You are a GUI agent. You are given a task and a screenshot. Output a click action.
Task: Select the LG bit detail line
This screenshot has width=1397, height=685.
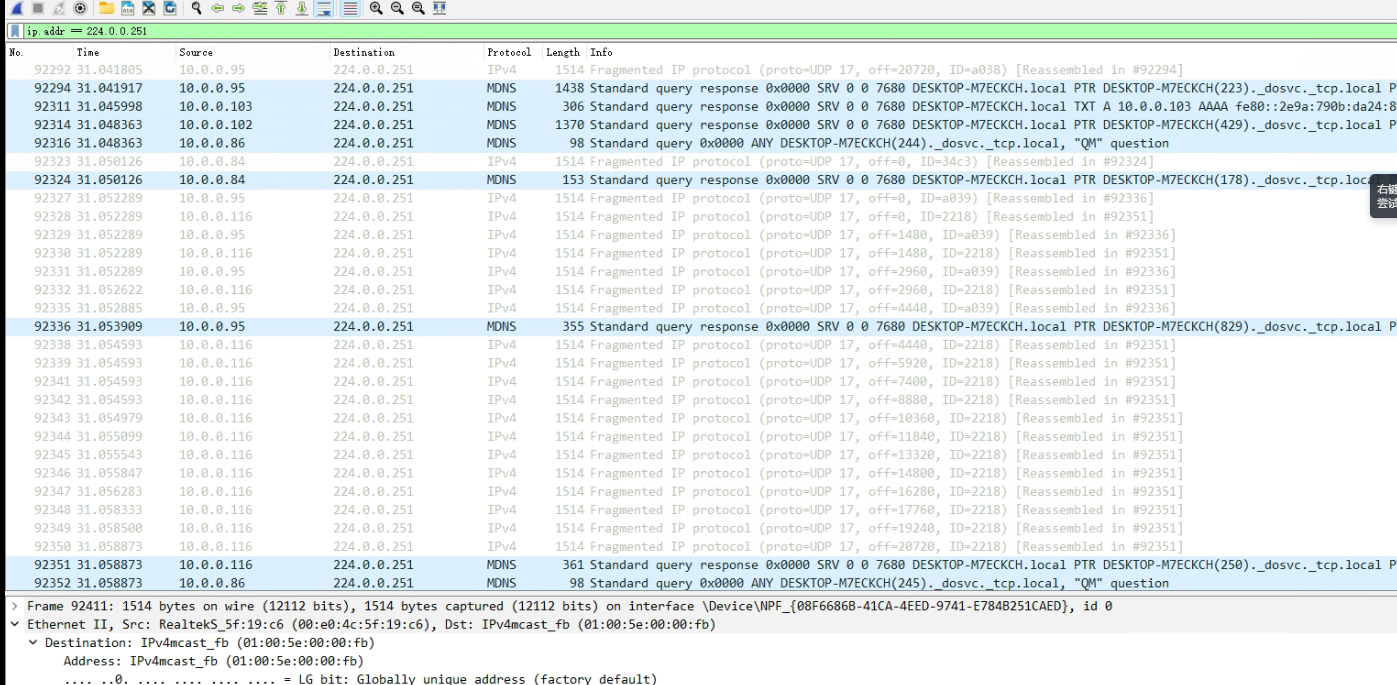pyautogui.click(x=360, y=679)
